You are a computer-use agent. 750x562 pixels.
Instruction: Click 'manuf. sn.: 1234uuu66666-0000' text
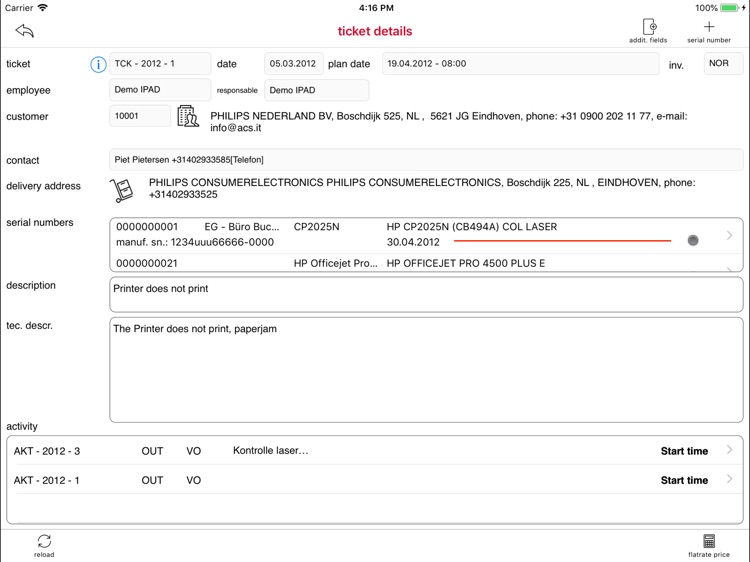(195, 242)
